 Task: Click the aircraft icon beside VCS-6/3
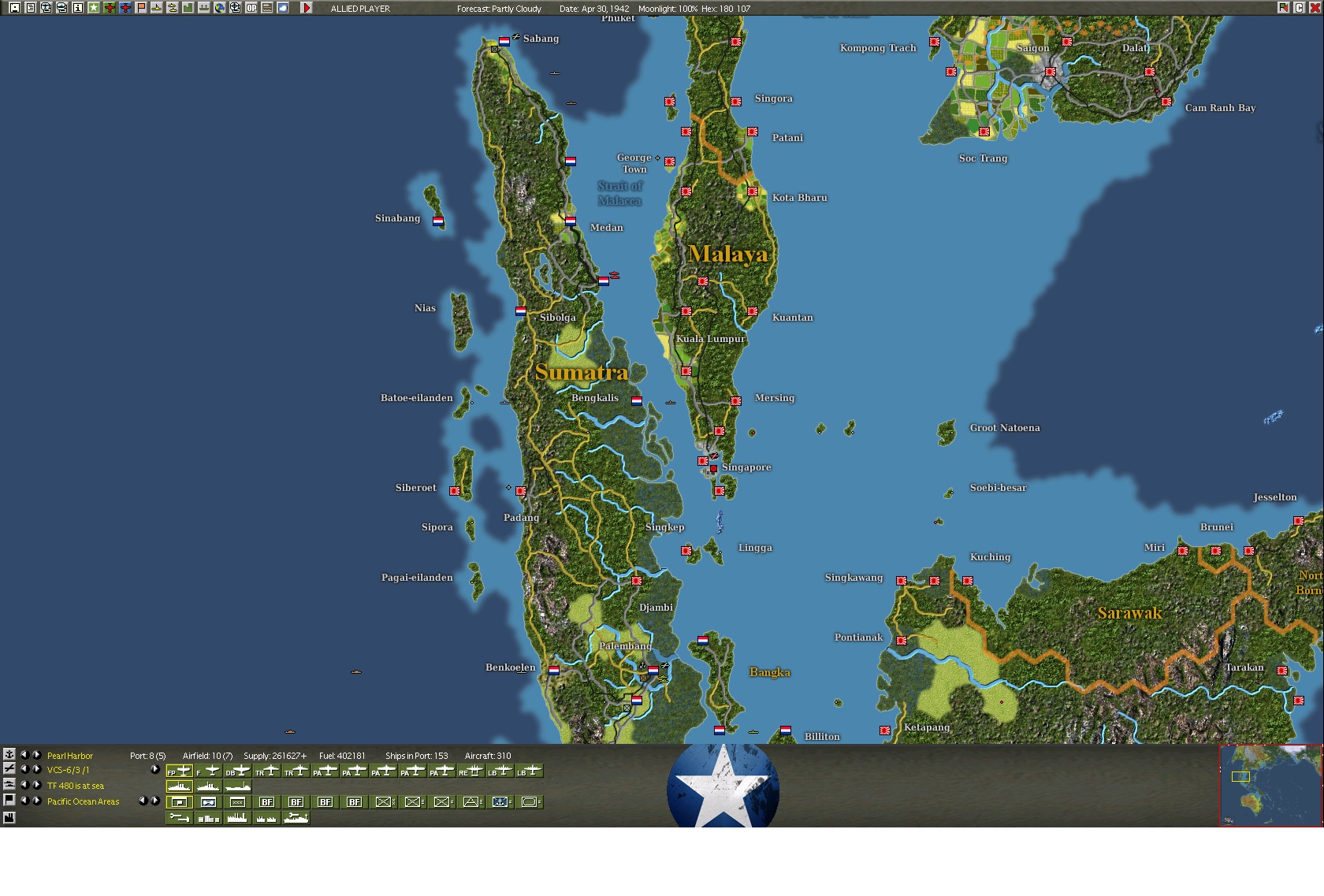pos(9,768)
